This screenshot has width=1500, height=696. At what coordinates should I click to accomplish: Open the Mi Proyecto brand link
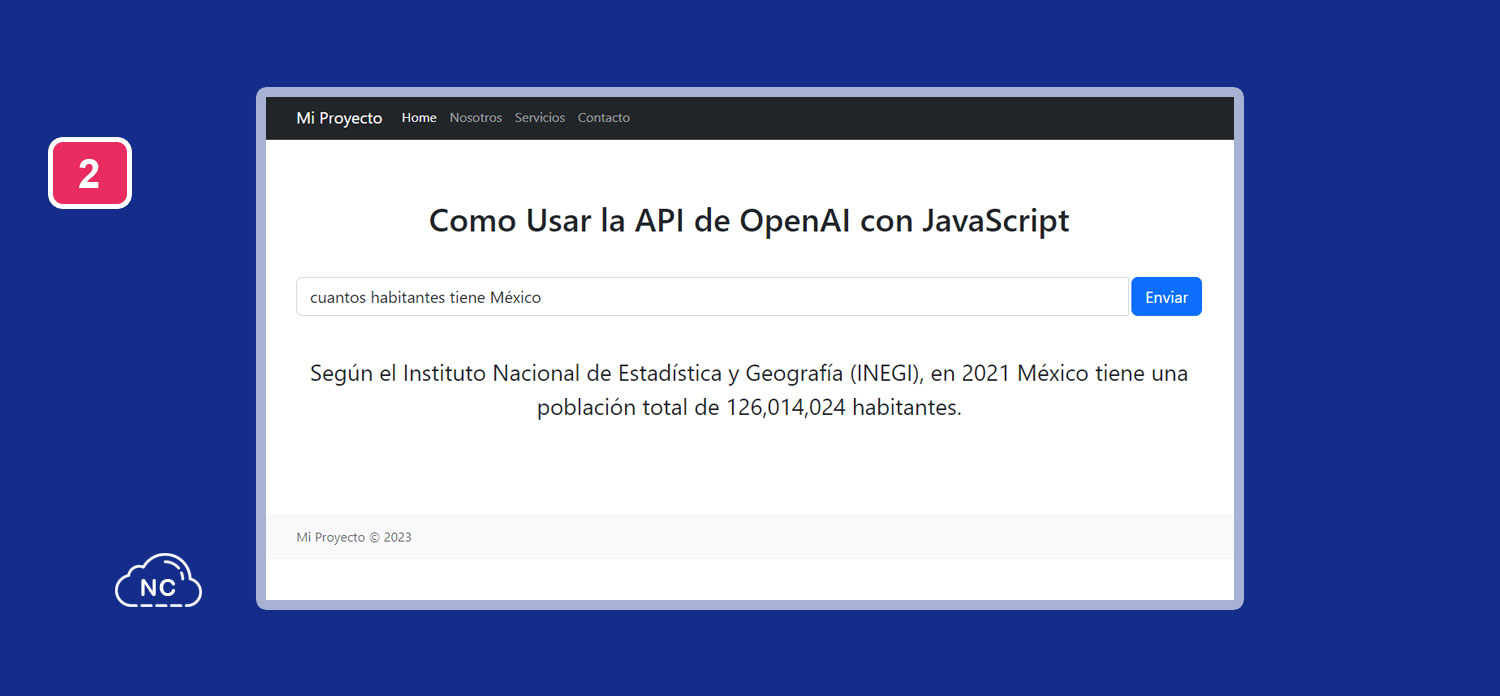[x=339, y=118]
